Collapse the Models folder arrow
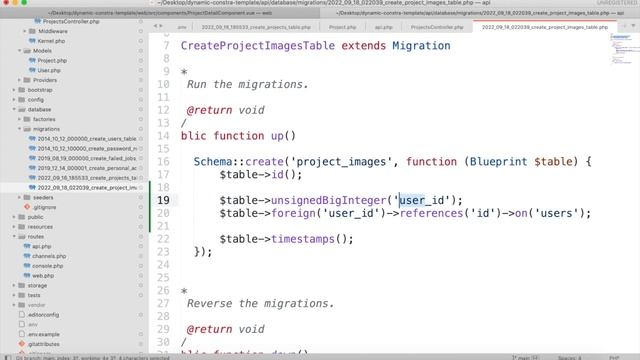This screenshot has height=360, width=640. tap(19, 51)
